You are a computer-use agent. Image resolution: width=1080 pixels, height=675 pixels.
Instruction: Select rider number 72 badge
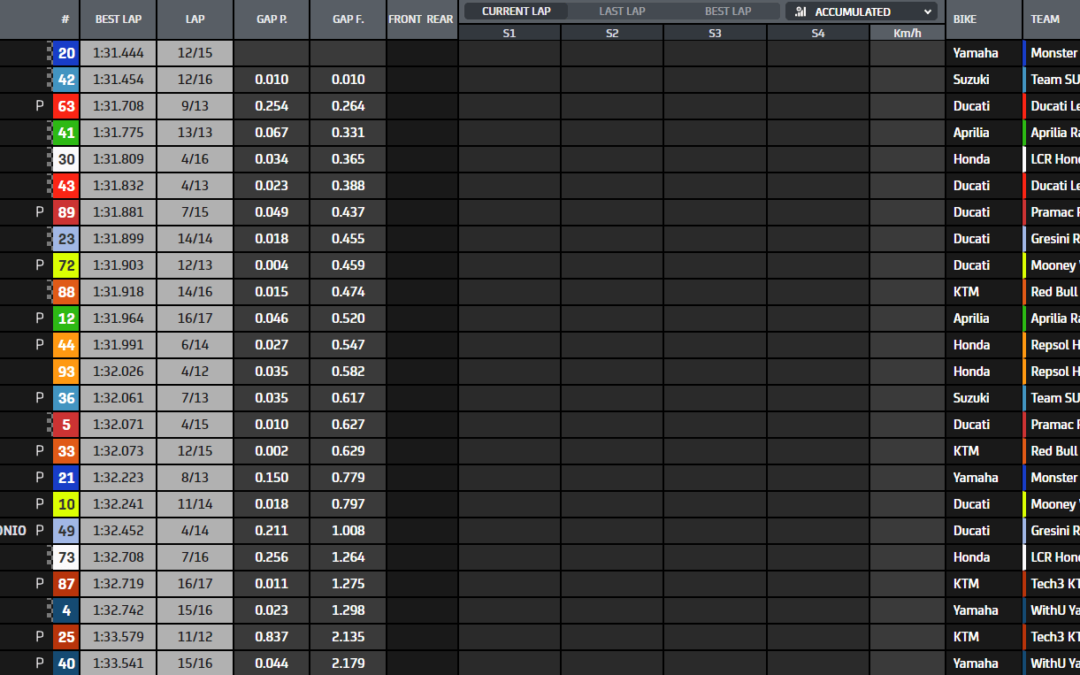point(66,265)
